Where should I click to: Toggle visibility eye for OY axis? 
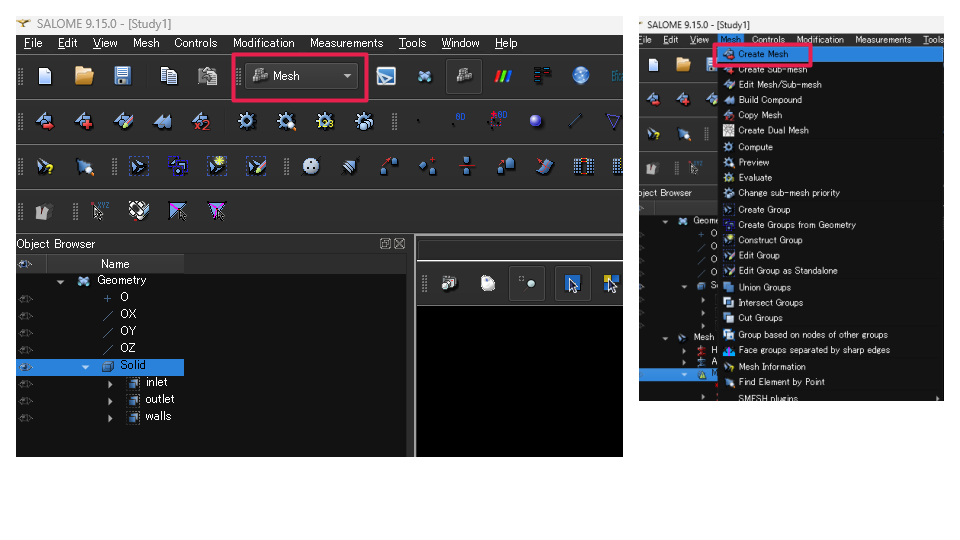click(x=26, y=331)
